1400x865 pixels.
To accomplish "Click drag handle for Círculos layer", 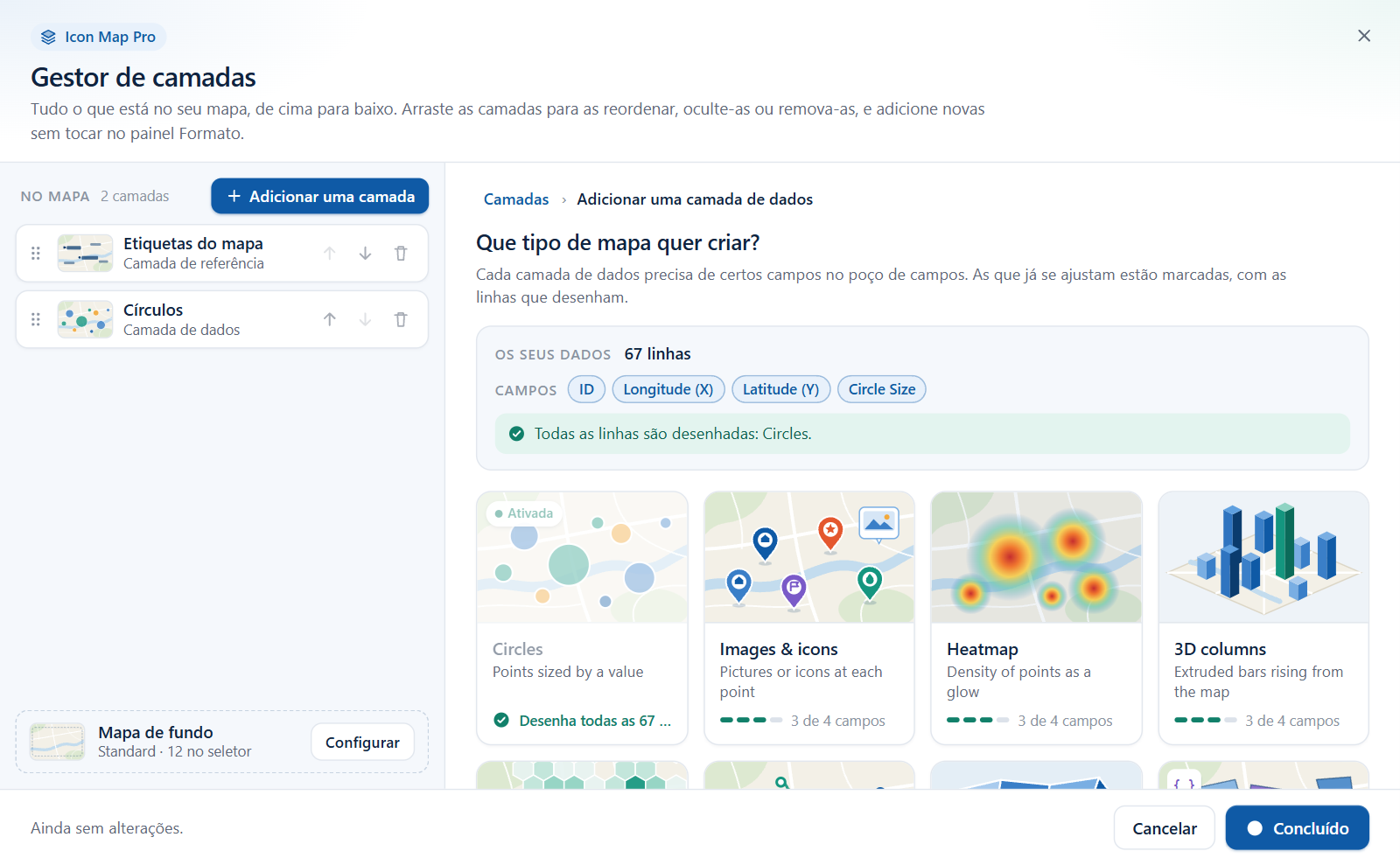I will pyautogui.click(x=36, y=319).
